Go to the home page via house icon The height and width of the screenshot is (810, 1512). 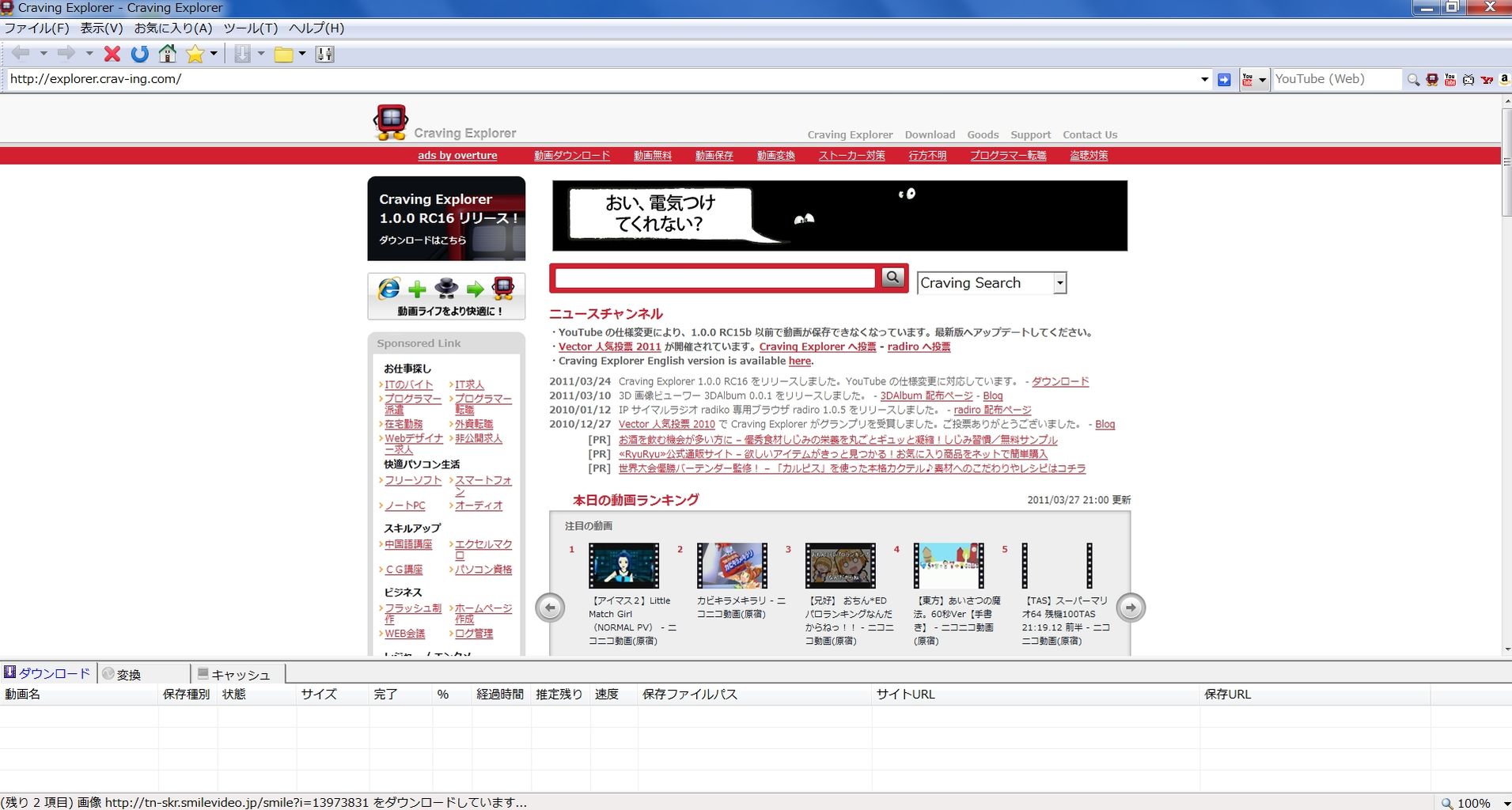(x=168, y=54)
